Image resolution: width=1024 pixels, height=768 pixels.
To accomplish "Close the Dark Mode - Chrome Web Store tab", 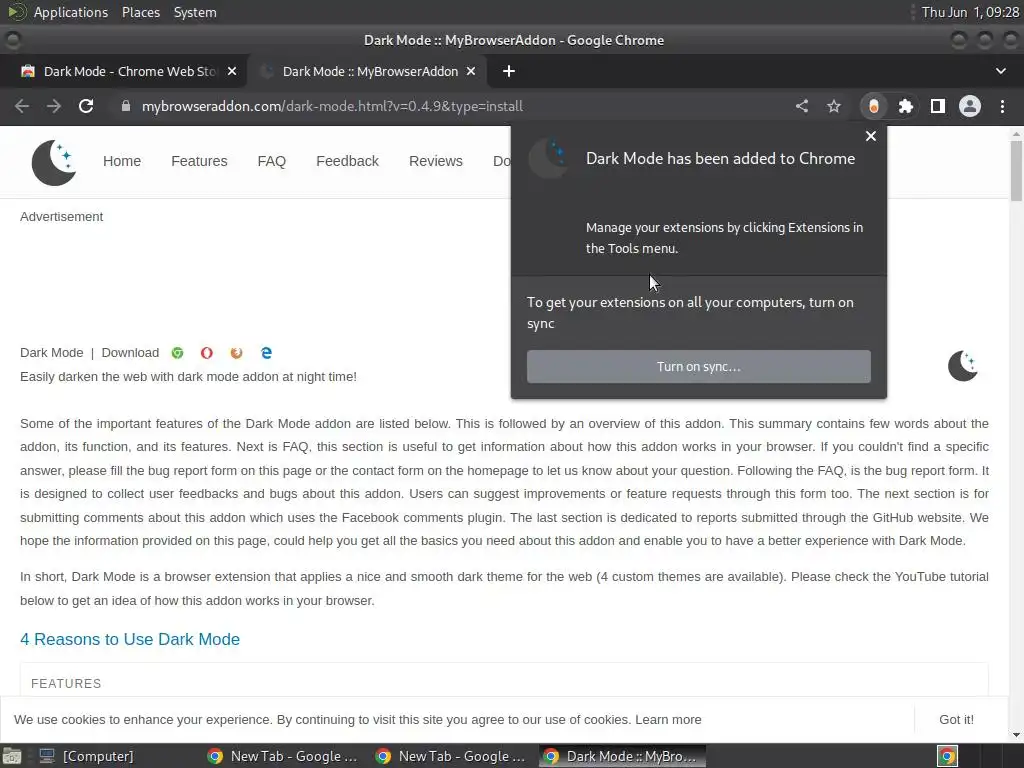I will [x=232, y=71].
